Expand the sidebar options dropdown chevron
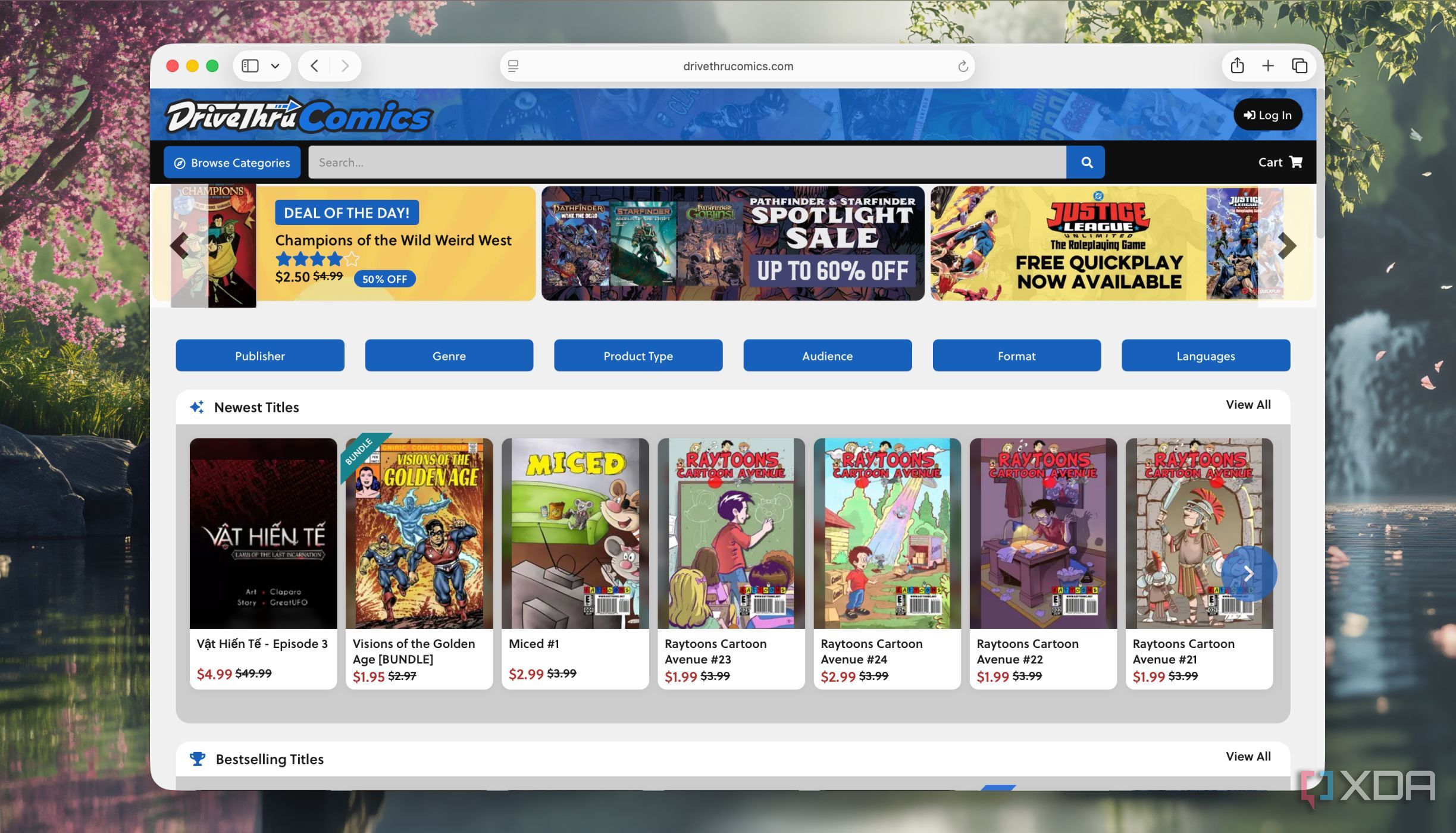This screenshot has height=833, width=1456. click(x=275, y=66)
